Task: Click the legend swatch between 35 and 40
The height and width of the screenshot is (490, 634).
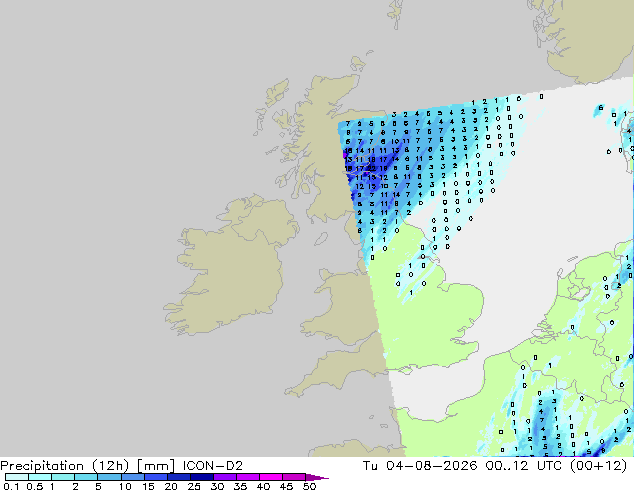Action: click(247, 477)
